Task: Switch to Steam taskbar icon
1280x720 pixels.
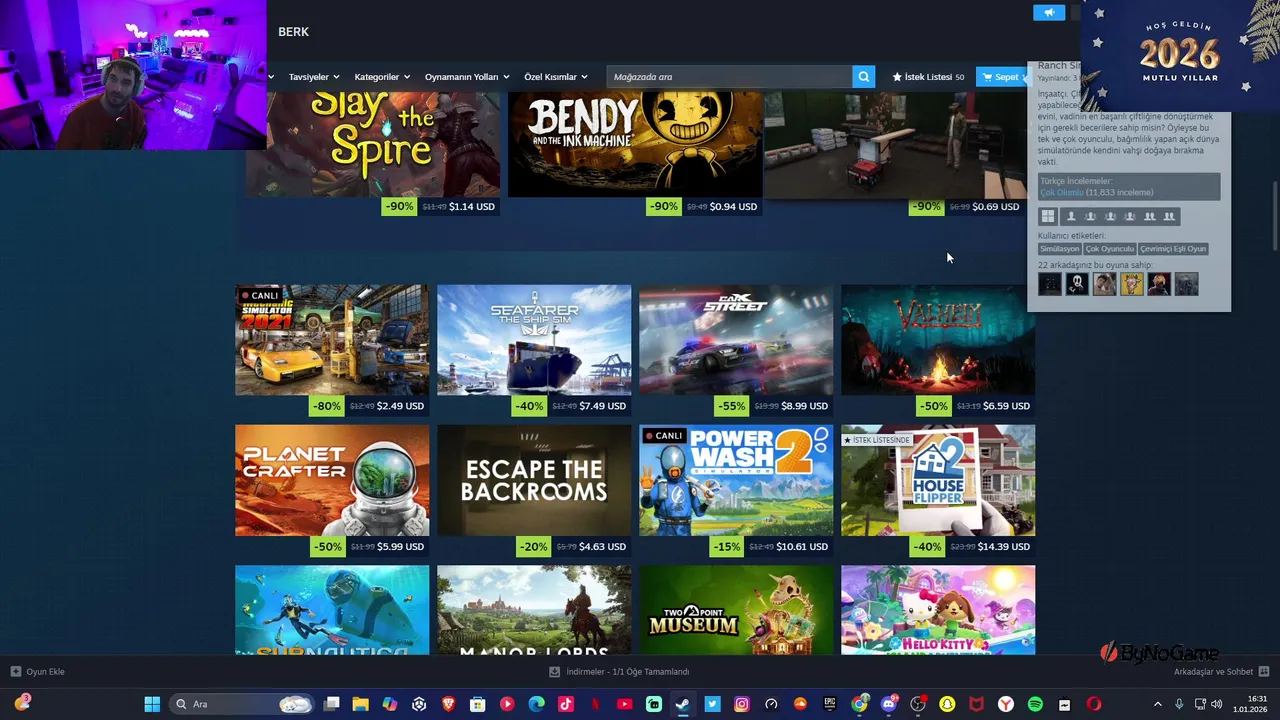Action: [x=683, y=704]
